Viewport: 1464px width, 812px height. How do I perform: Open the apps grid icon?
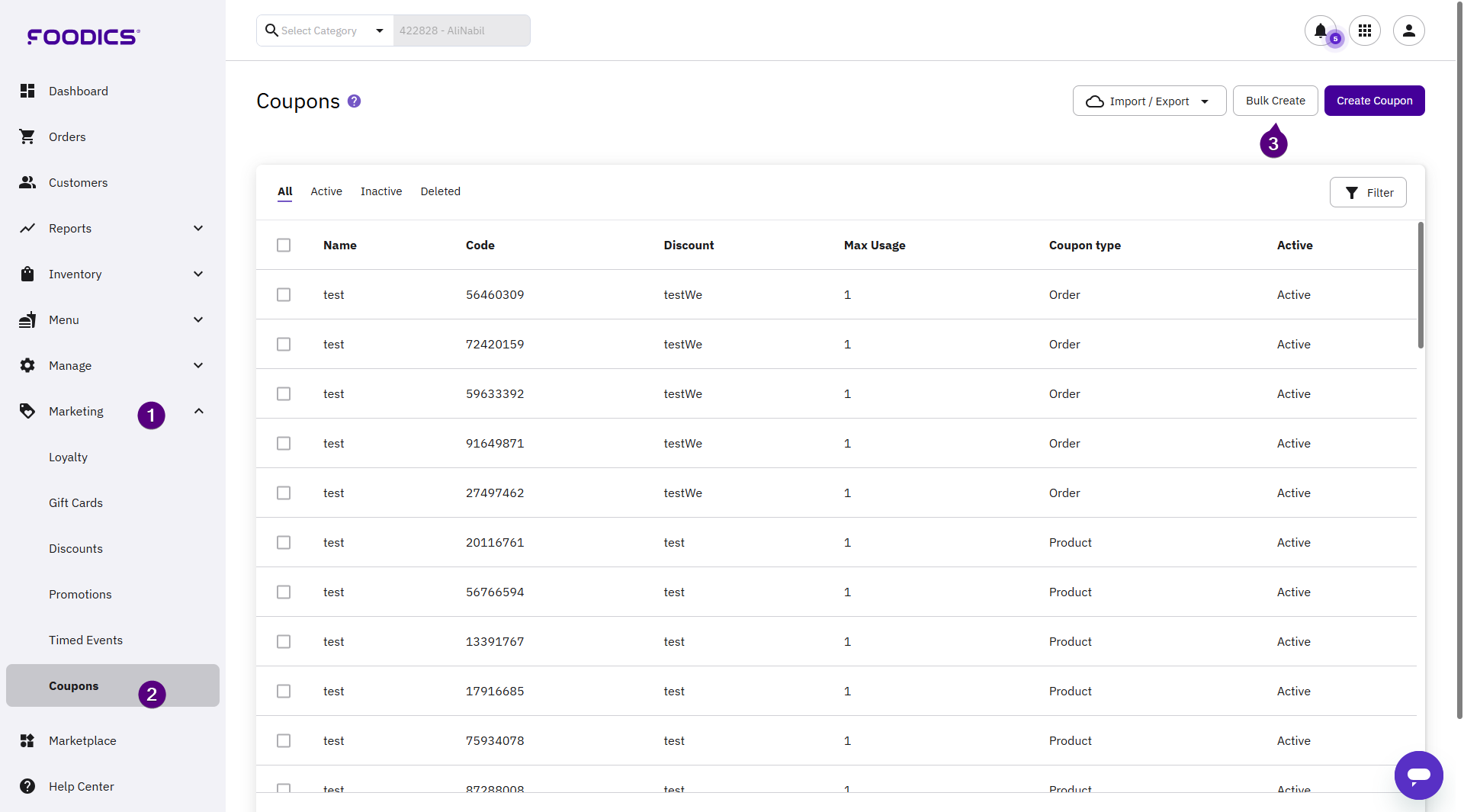click(x=1365, y=30)
